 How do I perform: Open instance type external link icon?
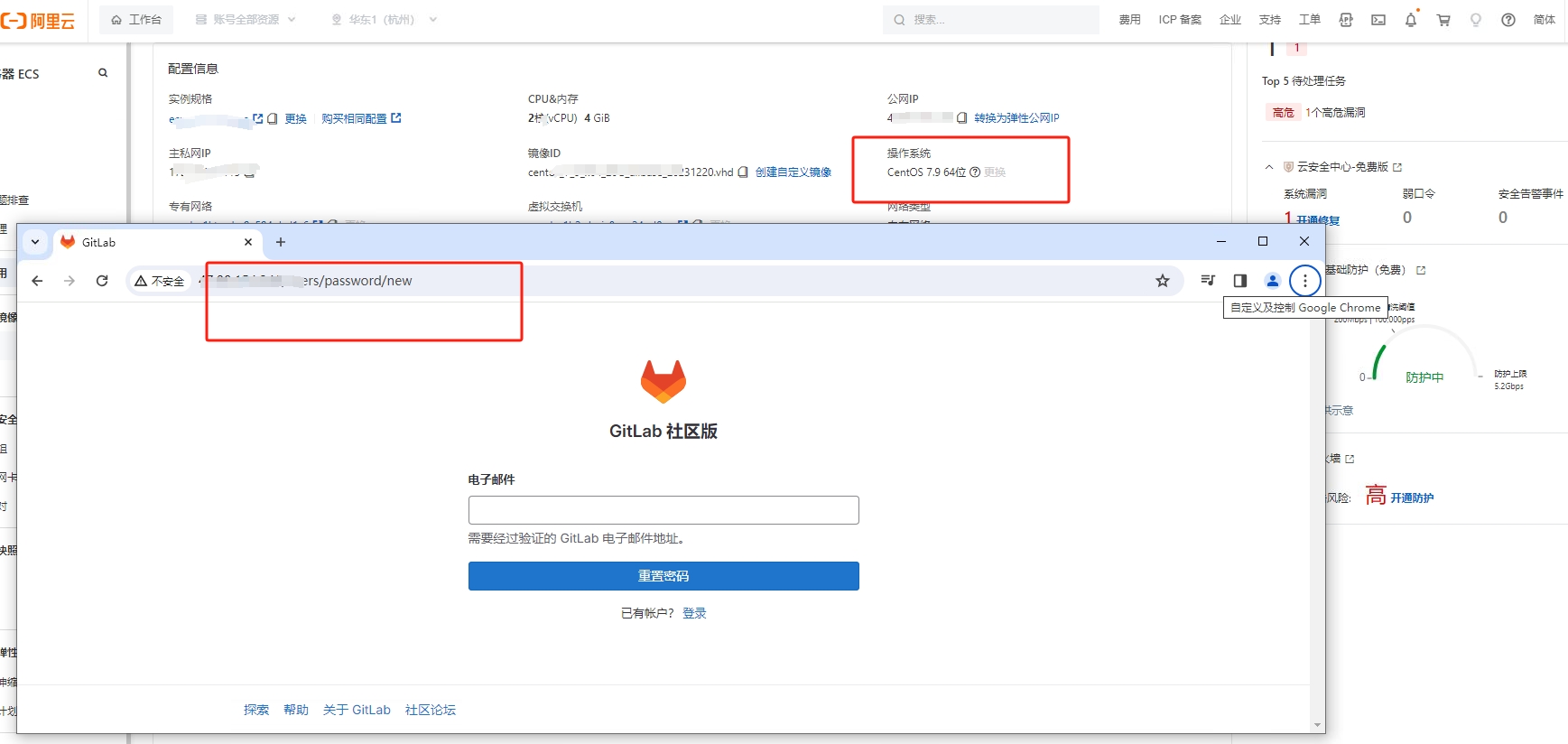(258, 118)
